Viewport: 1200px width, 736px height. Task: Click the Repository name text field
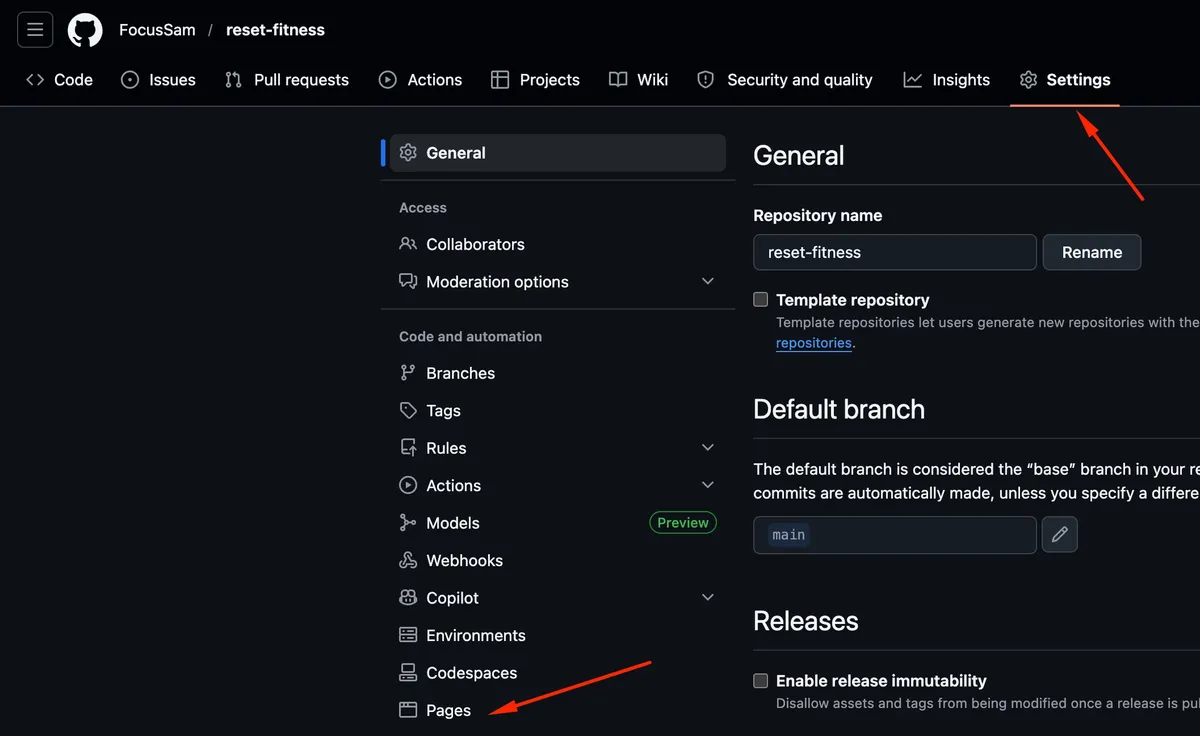tap(895, 252)
